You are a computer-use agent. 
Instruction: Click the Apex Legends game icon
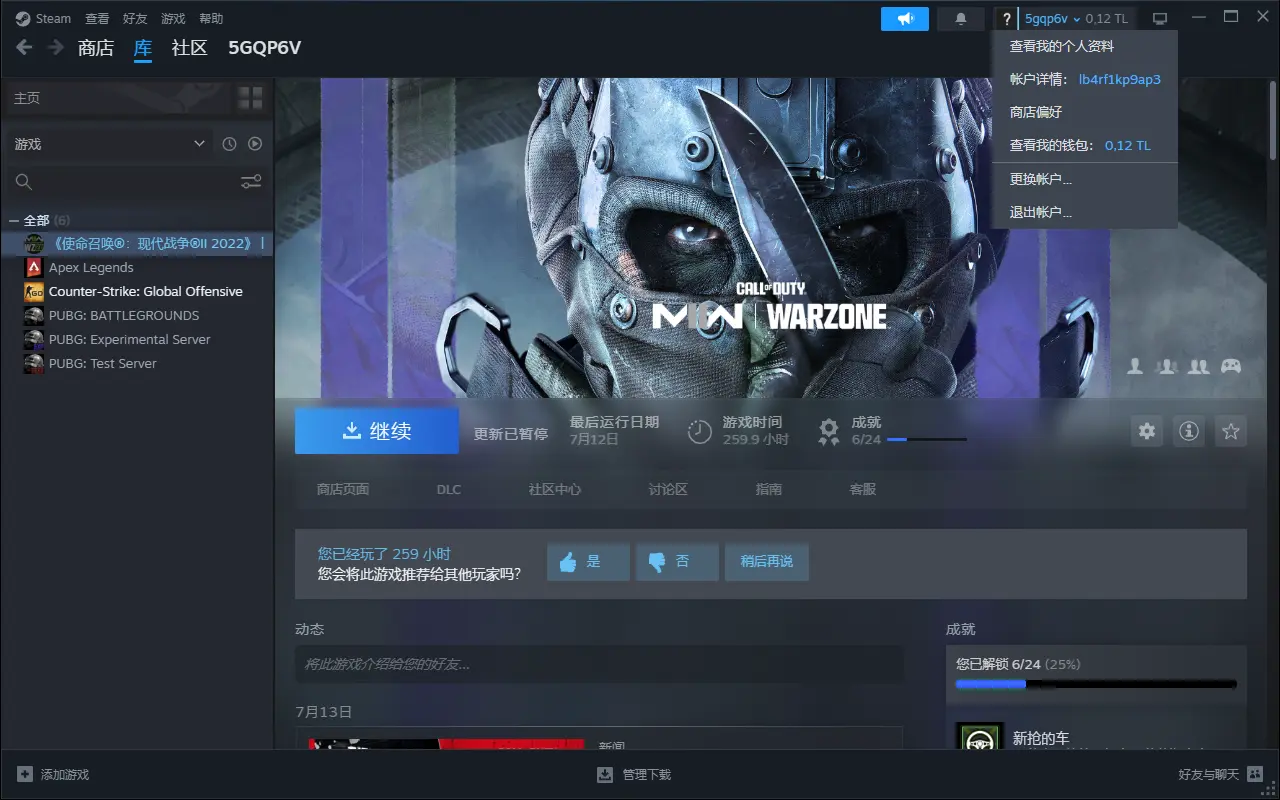[34, 267]
